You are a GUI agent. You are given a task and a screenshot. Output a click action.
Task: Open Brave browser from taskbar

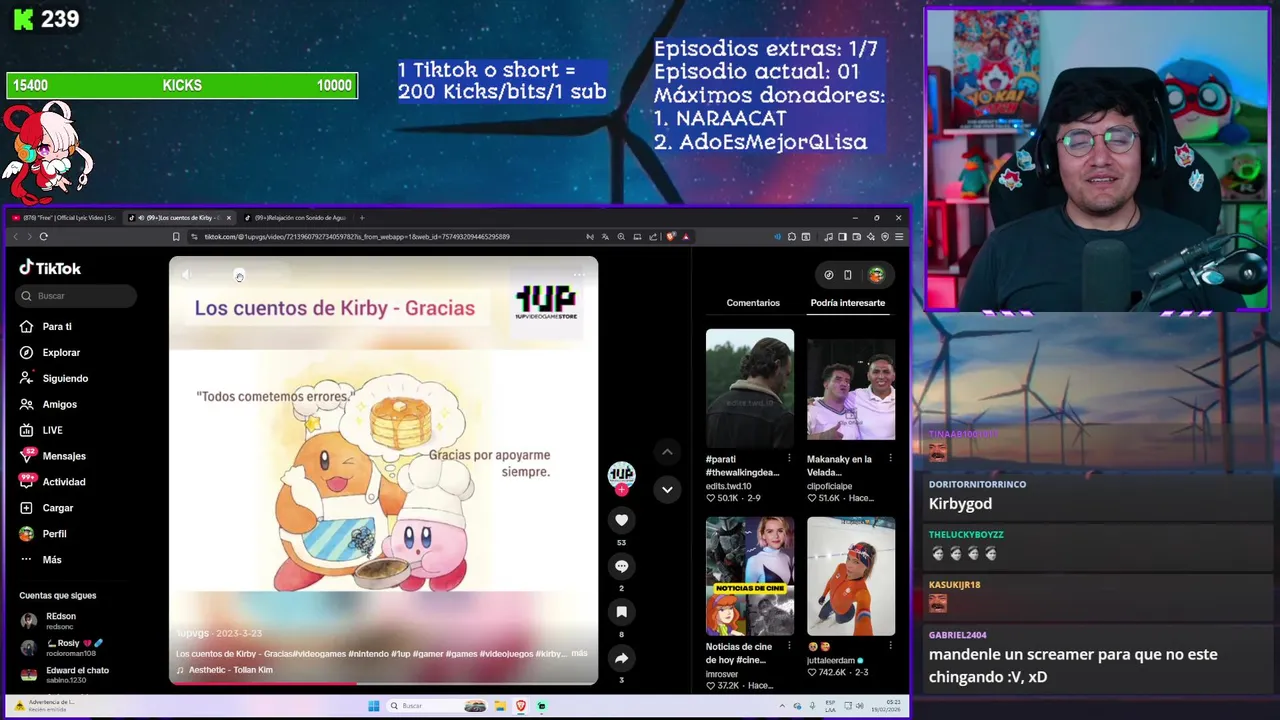point(521,706)
